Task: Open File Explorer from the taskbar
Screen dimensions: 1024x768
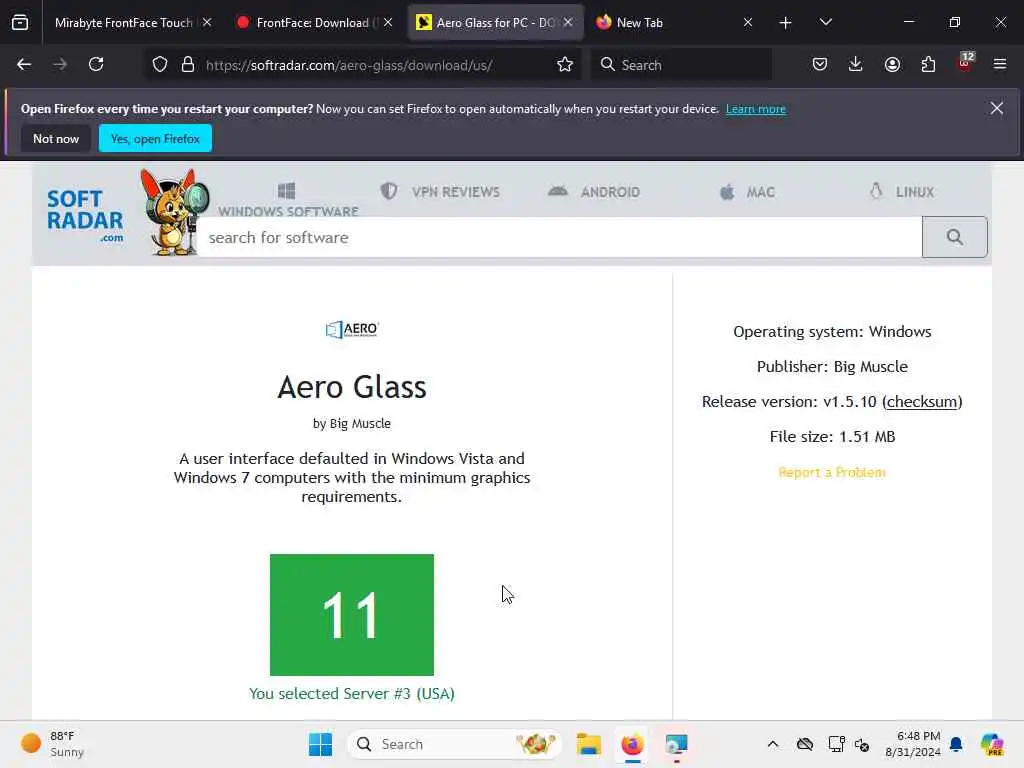Action: (589, 744)
